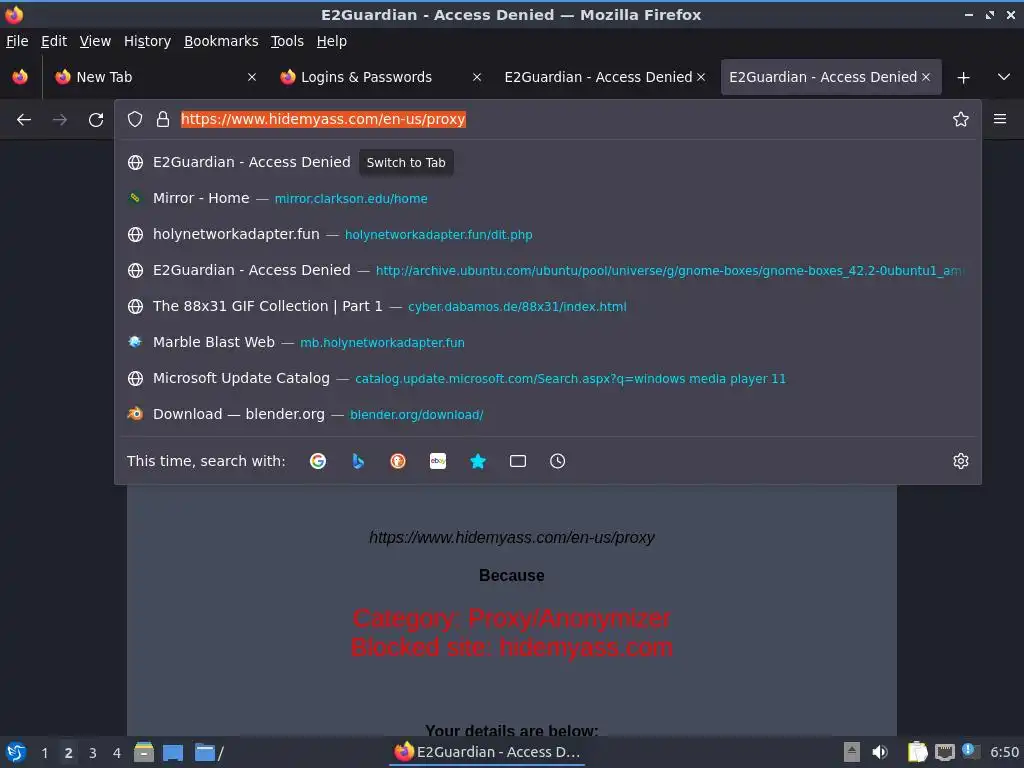Switch to workspace 4
The image size is (1024, 768).
pyautogui.click(x=117, y=753)
